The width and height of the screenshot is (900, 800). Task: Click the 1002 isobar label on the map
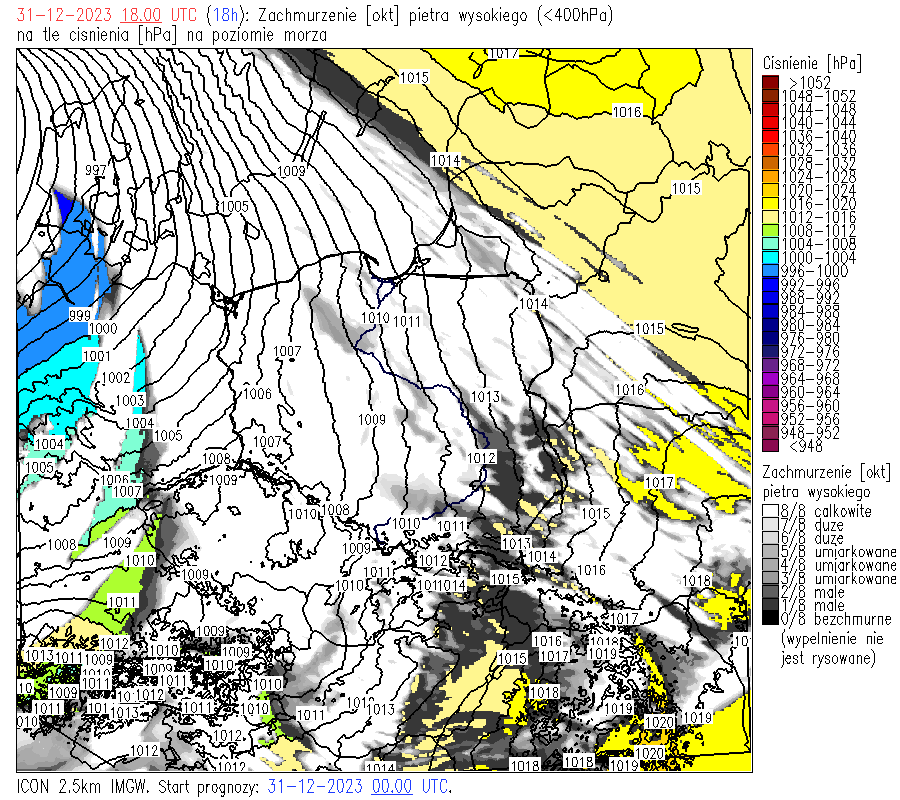click(116, 378)
